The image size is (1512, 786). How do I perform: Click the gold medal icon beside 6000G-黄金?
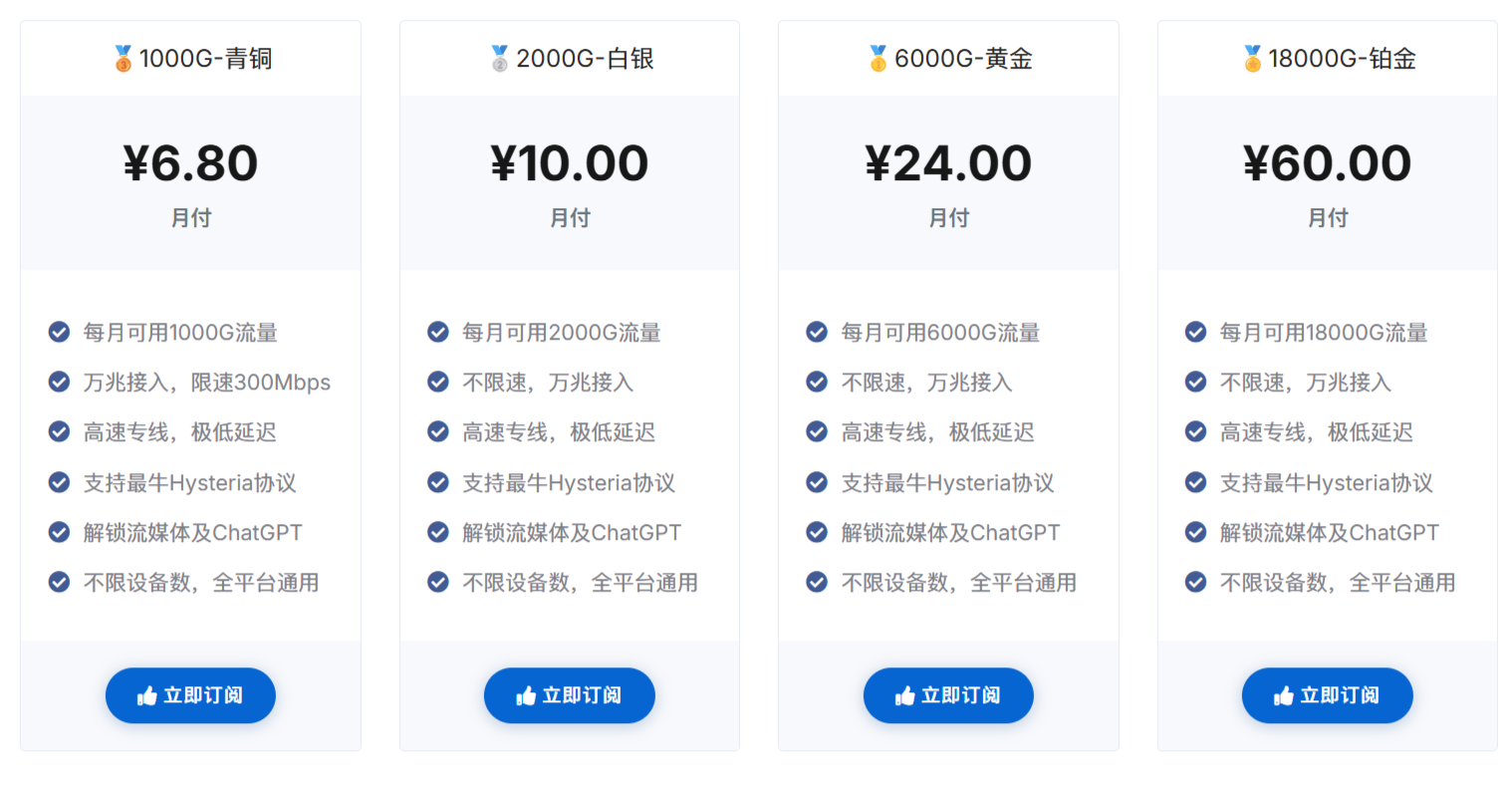(878, 59)
